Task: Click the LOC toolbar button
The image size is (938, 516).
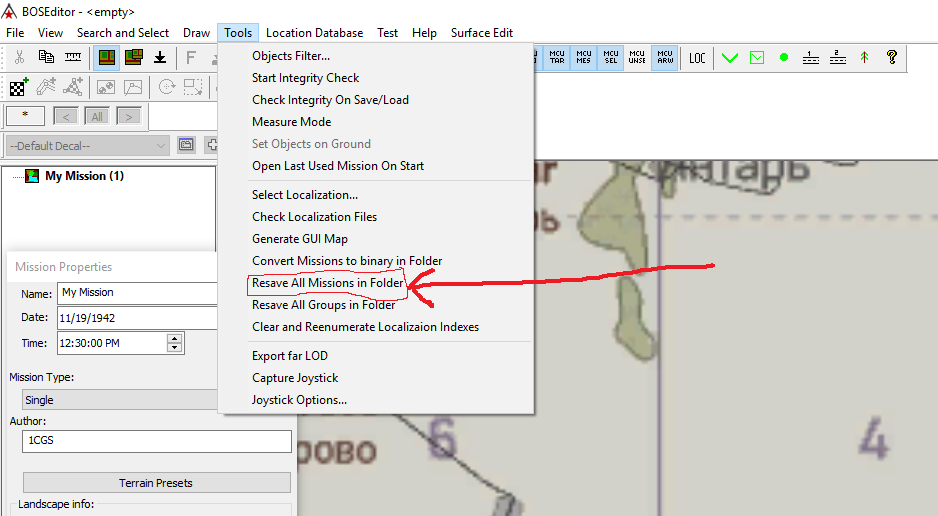Action: 697,58
